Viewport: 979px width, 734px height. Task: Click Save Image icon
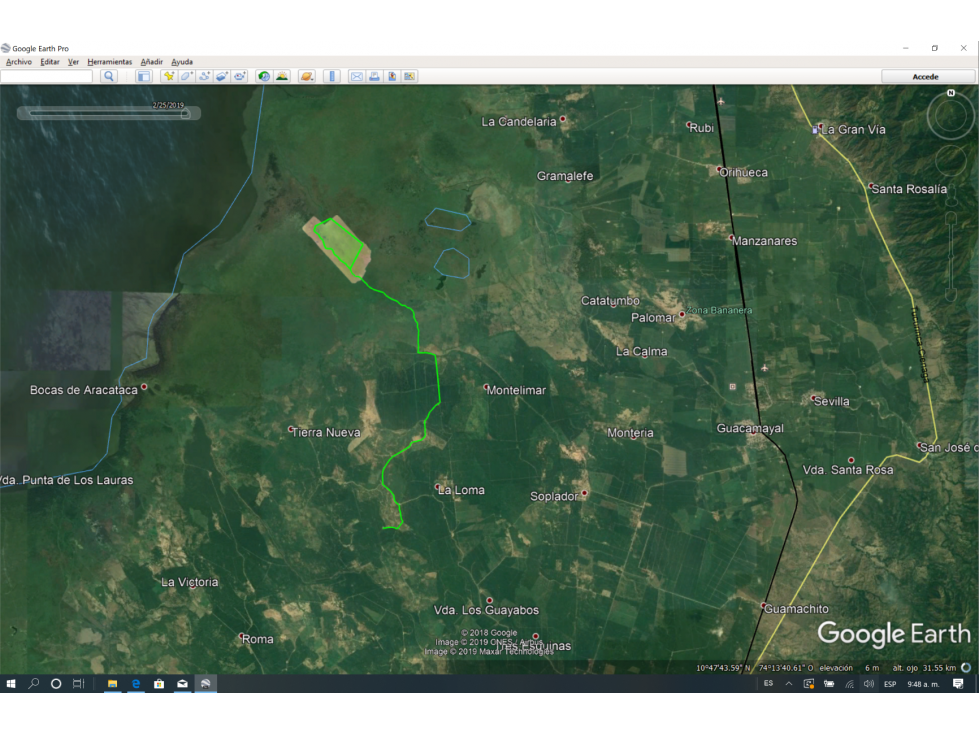pos(392,76)
